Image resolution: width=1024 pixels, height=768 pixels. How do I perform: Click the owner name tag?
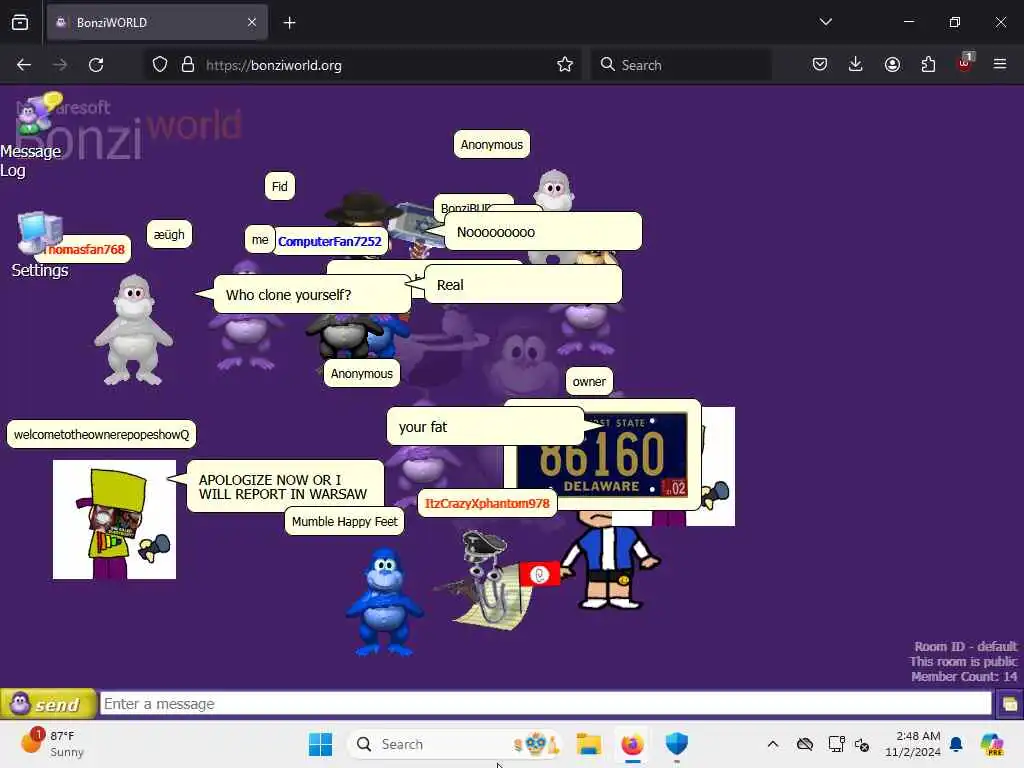coord(589,381)
